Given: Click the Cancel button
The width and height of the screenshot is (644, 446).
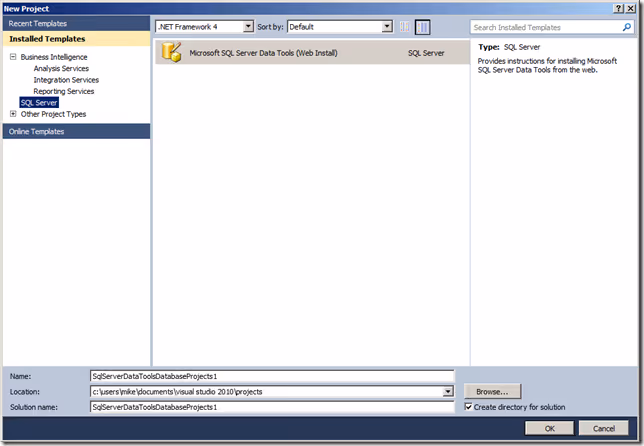Looking at the screenshot, I should pyautogui.click(x=603, y=428).
